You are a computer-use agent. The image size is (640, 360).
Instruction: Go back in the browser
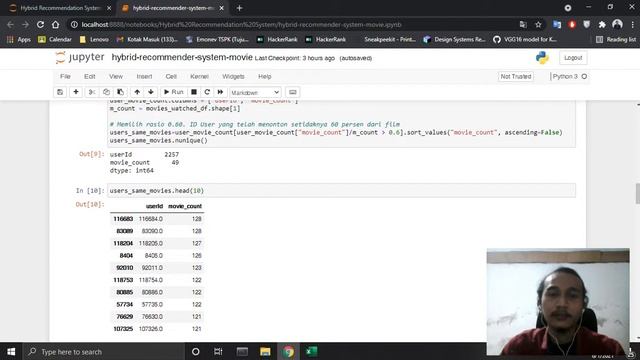coord(10,24)
